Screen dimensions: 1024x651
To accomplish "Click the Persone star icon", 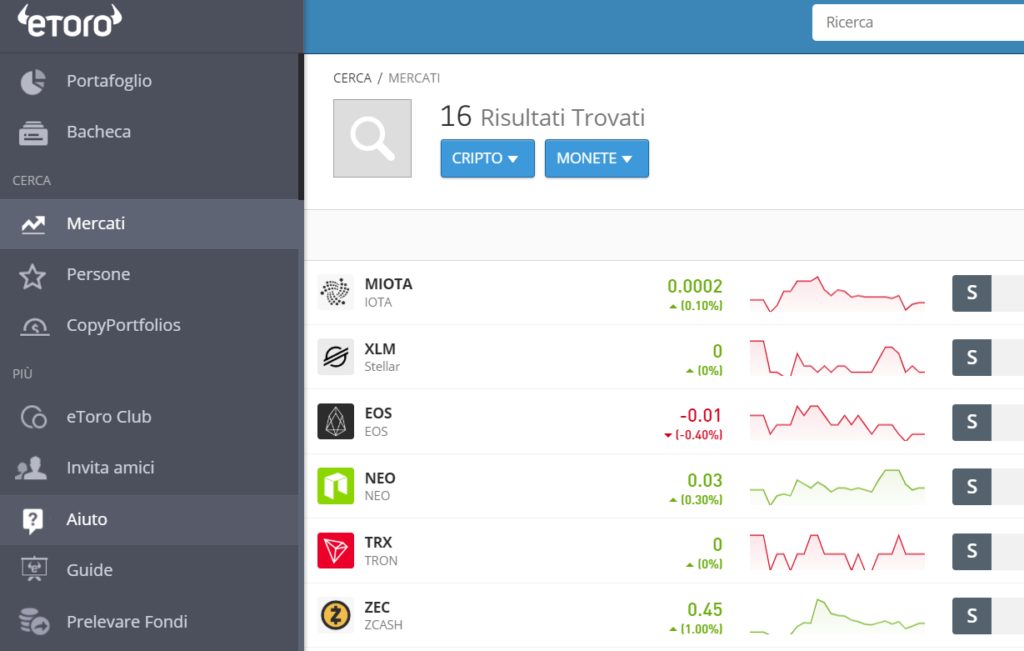I will pos(32,276).
